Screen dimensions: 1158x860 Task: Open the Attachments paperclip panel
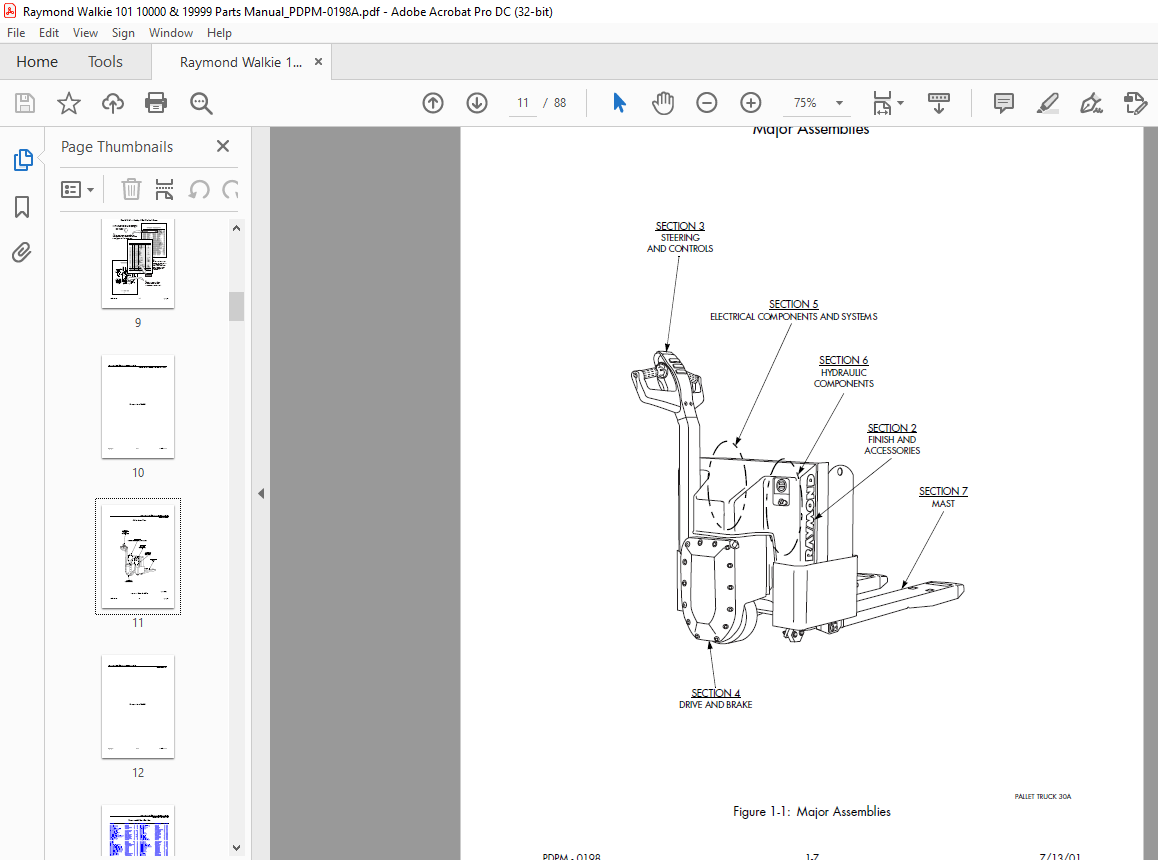pos(21,253)
